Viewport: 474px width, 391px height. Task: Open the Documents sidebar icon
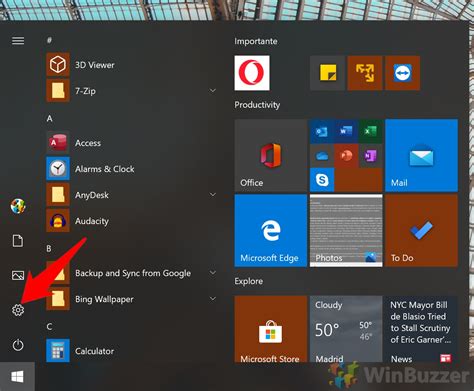click(x=18, y=241)
